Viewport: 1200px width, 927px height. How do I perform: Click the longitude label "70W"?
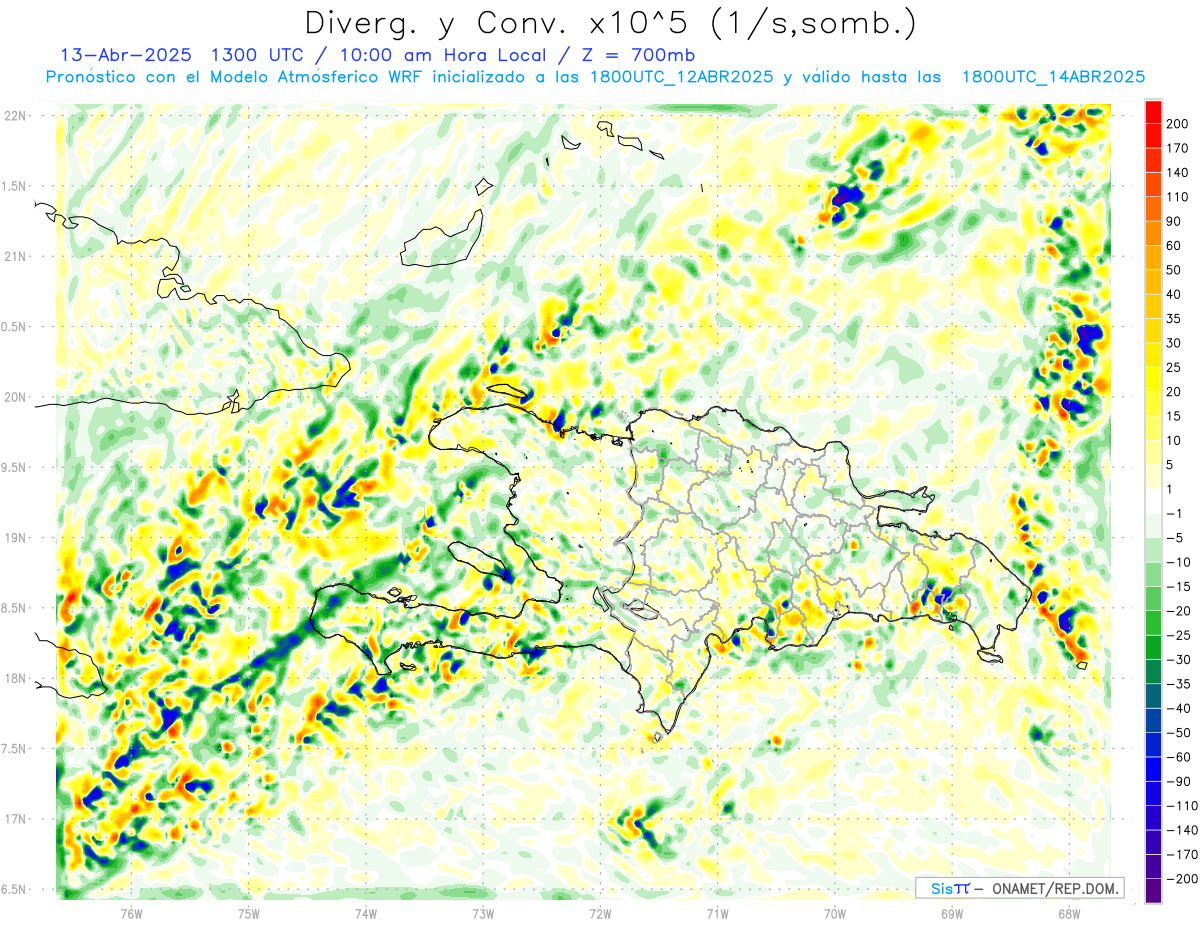[834, 914]
